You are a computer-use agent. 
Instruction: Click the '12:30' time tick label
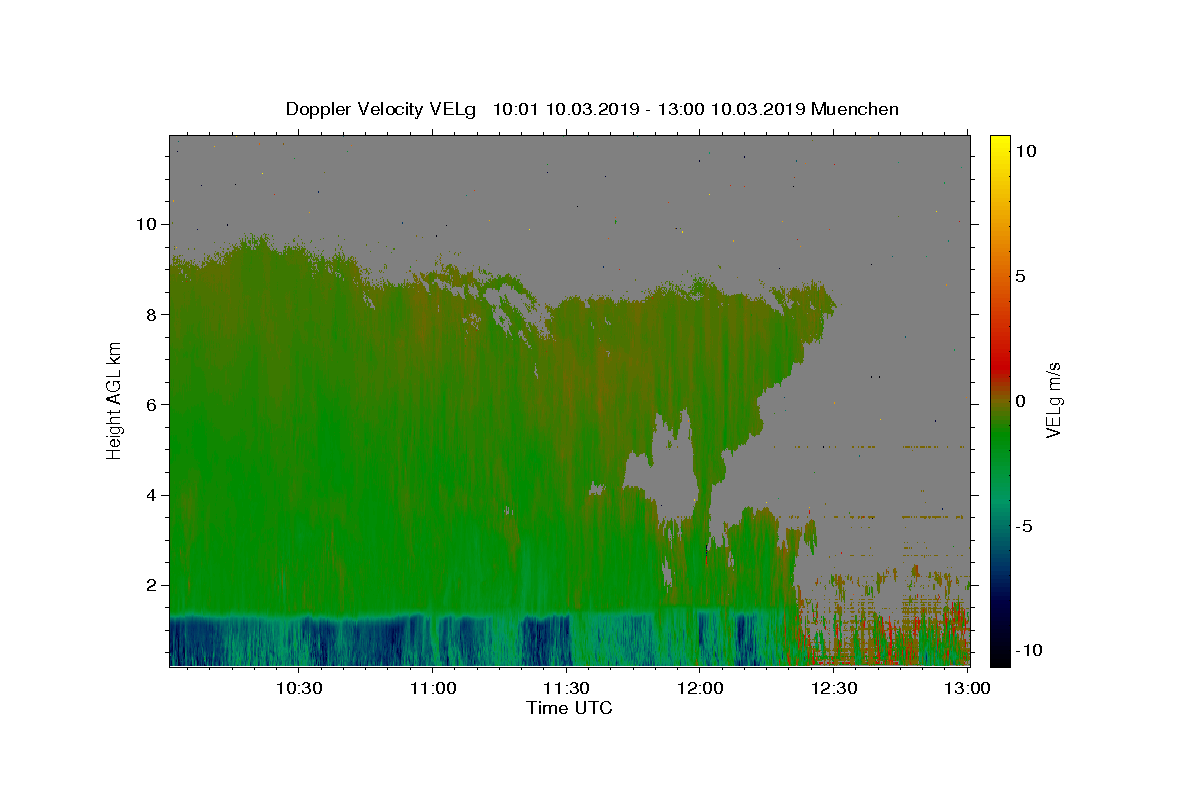pyautogui.click(x=833, y=689)
